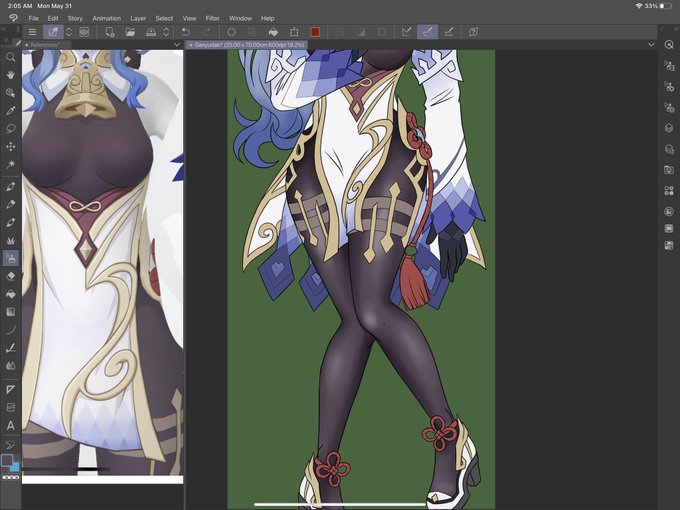Open a file with folder icon
The height and width of the screenshot is (510, 680).
pyautogui.click(x=130, y=32)
